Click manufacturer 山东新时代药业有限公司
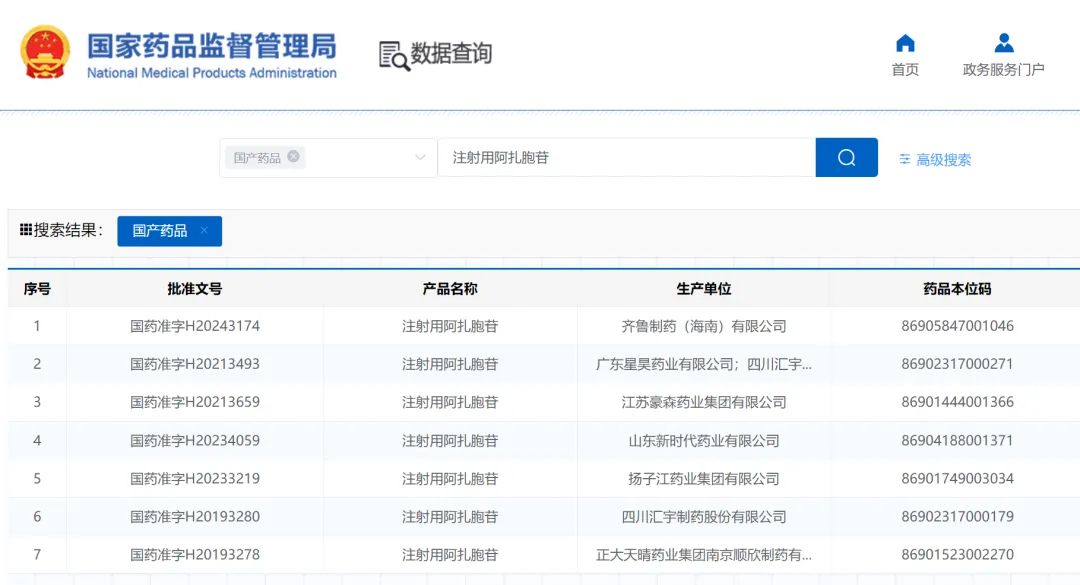Screen dimensions: 1080x585 point(704,441)
